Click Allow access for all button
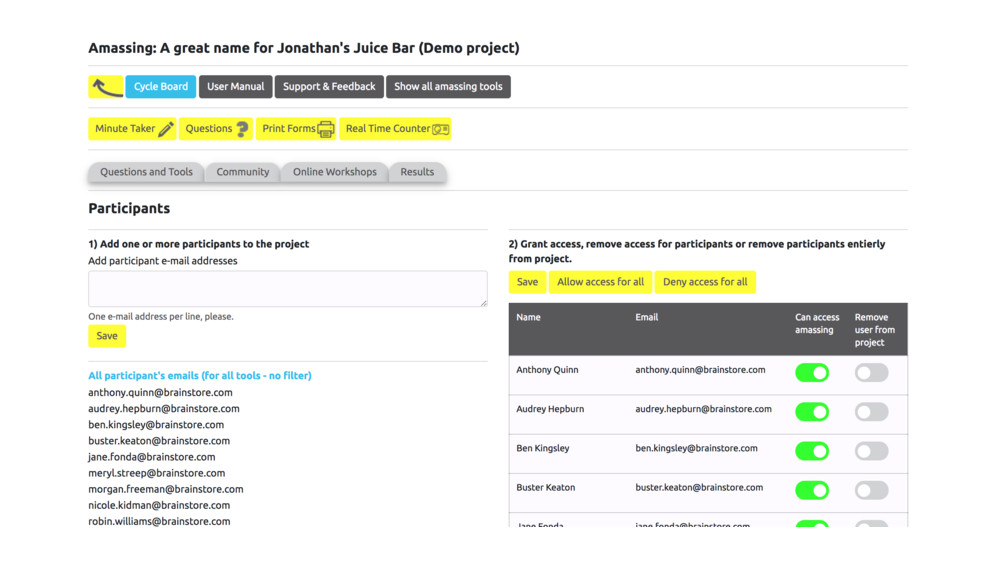This screenshot has height=562, width=1000. [600, 282]
